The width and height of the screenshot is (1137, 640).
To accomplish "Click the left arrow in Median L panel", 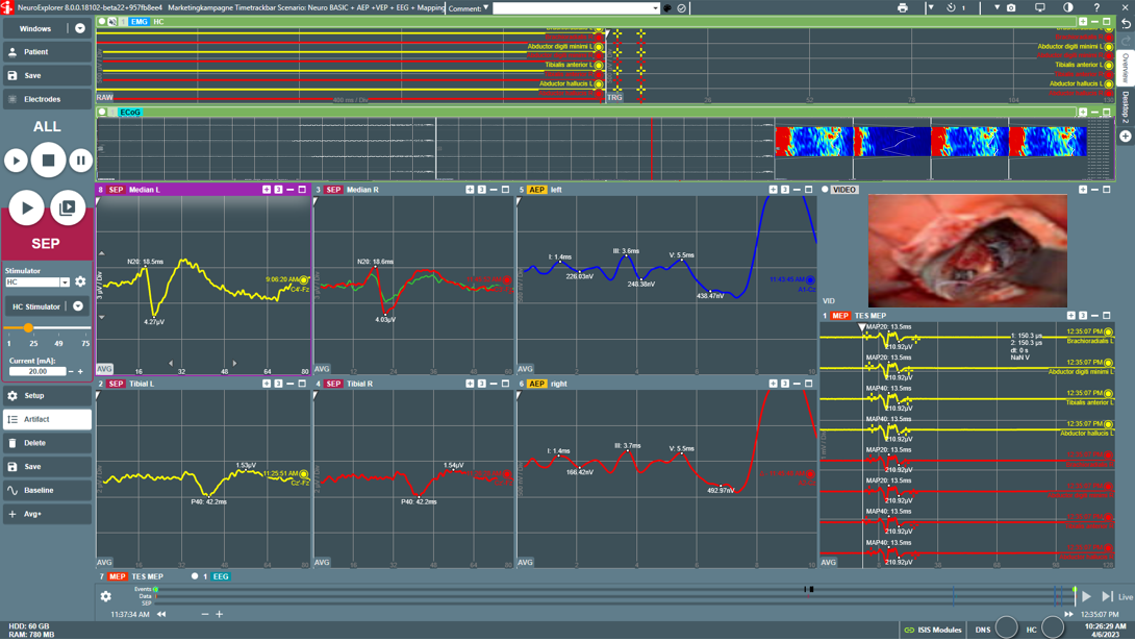I will (171, 363).
